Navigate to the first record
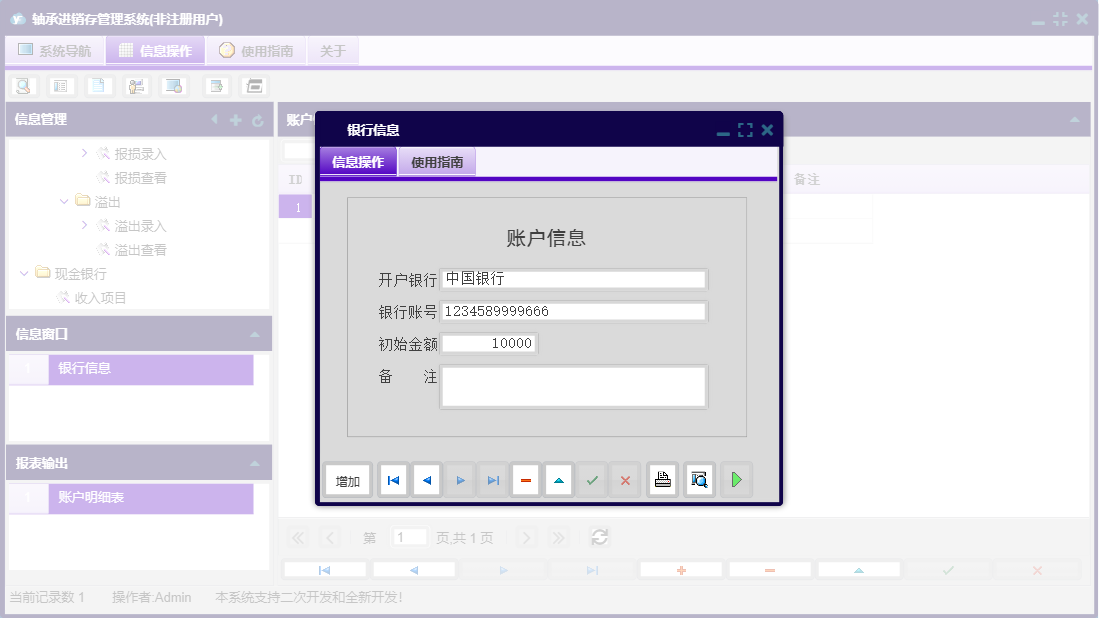The width and height of the screenshot is (1099, 618). pyautogui.click(x=393, y=479)
